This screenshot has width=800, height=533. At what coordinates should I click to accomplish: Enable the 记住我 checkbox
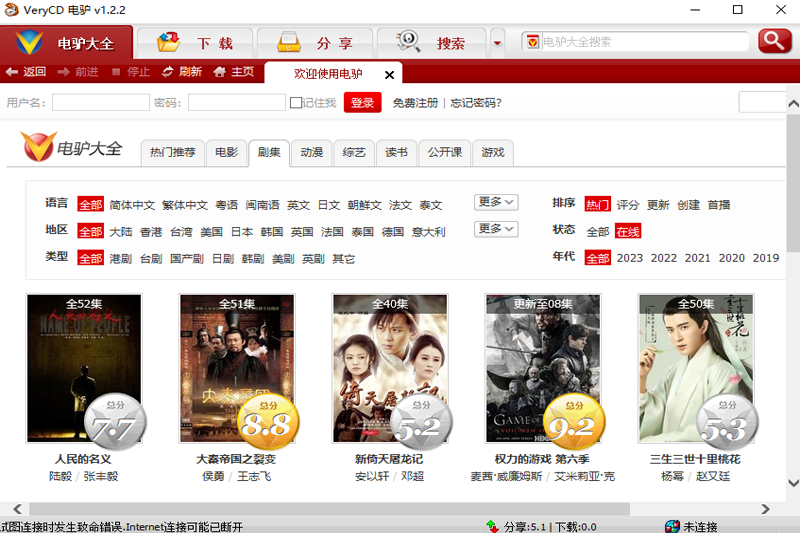[x=296, y=103]
